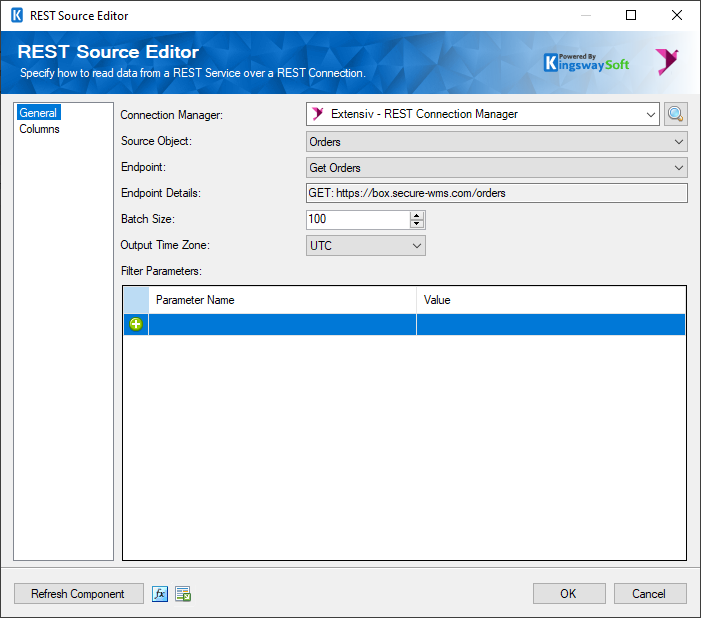Open the Source Object dropdown showing Orders
Viewport: 701px width, 618px height.
pyautogui.click(x=497, y=142)
